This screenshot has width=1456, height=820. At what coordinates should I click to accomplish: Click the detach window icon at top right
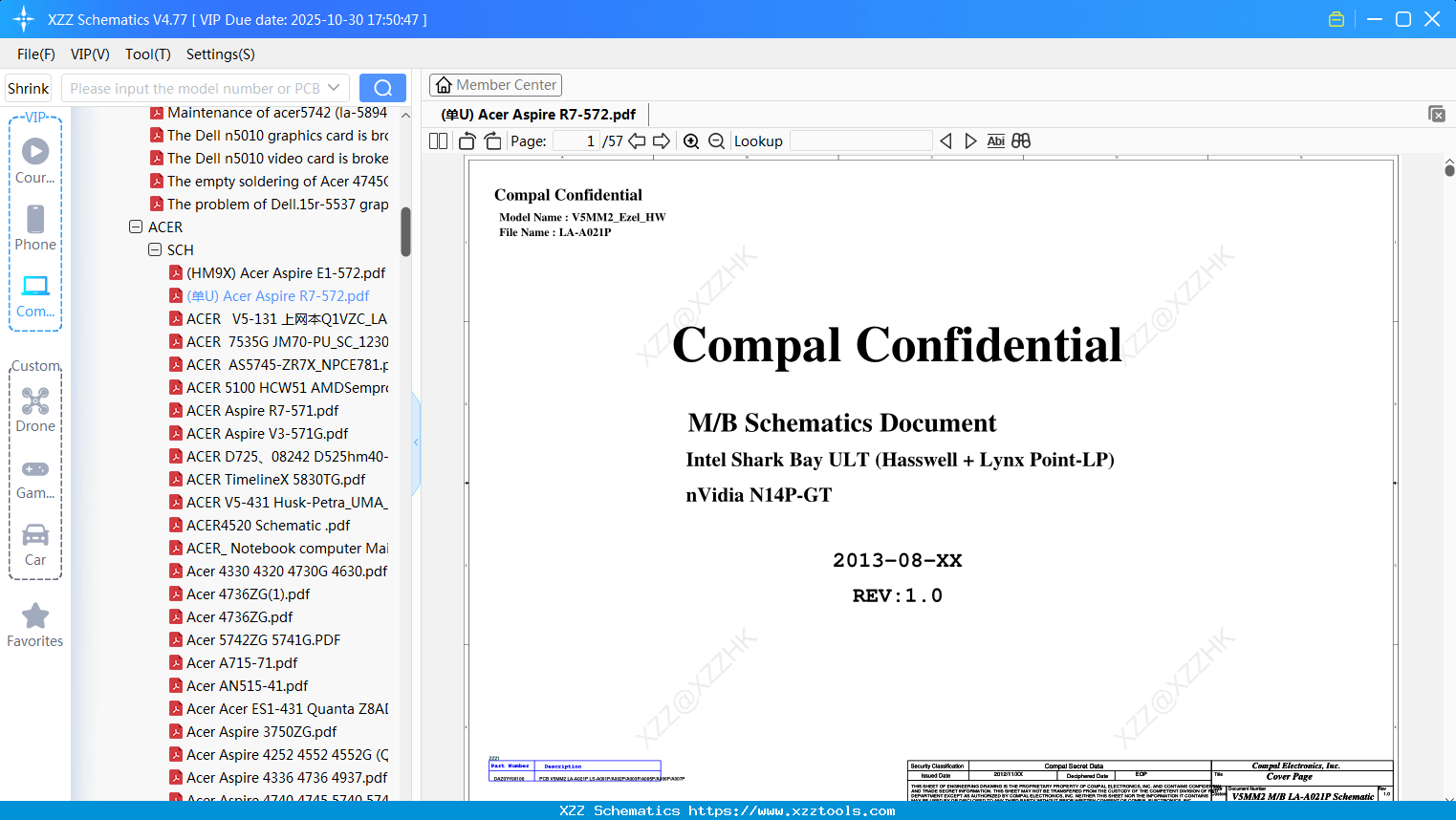click(1437, 114)
